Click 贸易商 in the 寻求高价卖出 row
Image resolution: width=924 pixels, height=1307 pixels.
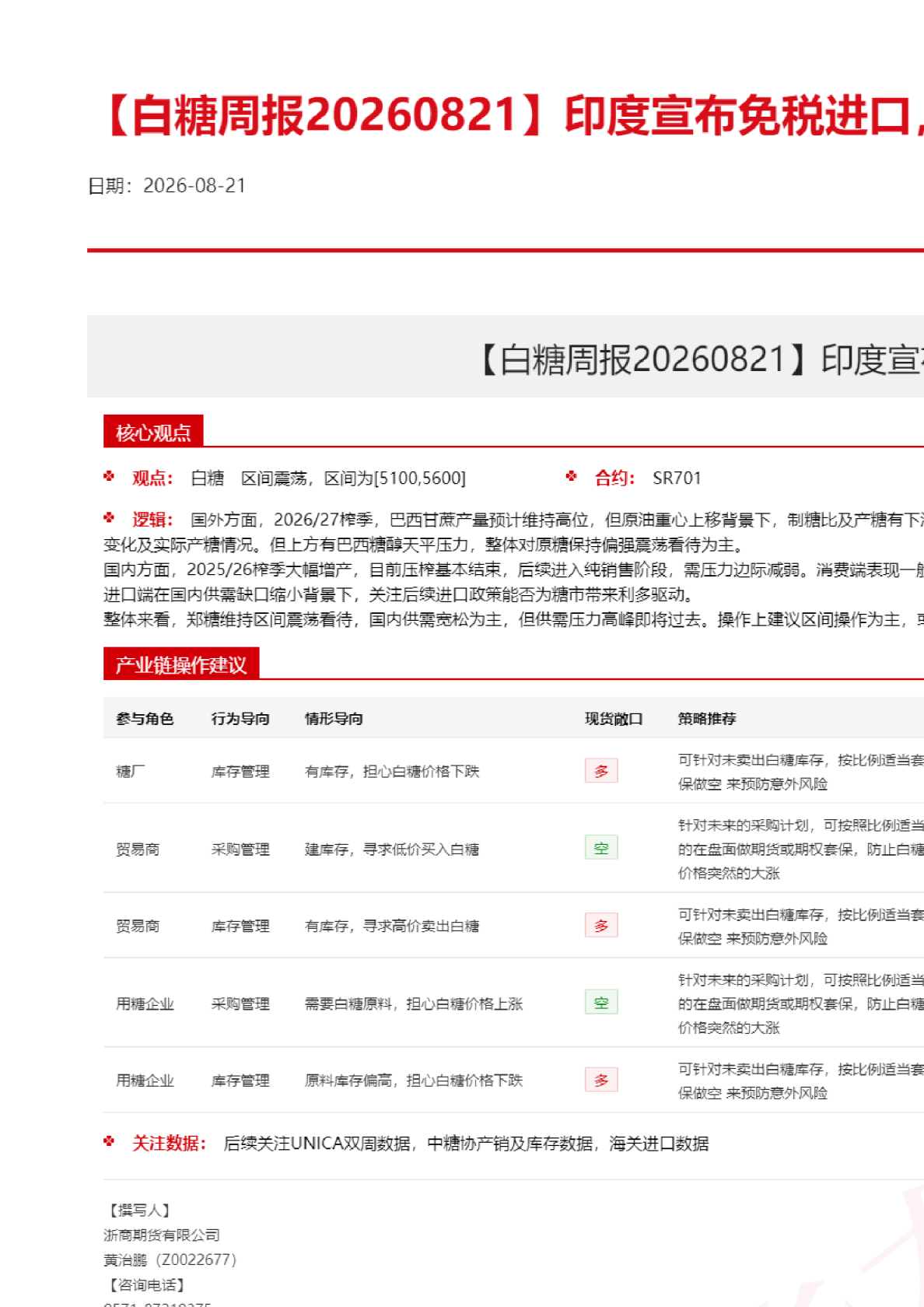[138, 926]
